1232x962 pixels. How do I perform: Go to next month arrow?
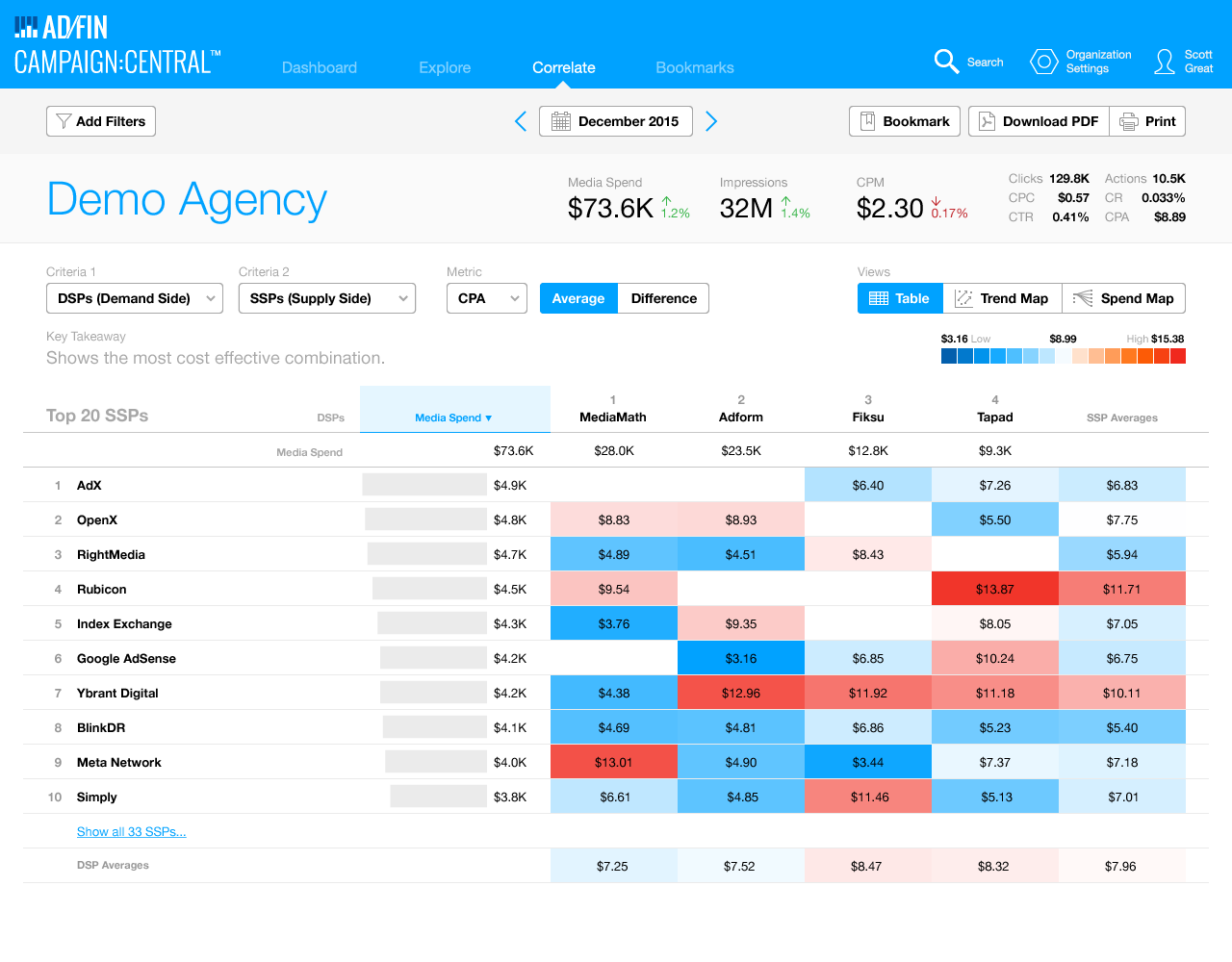pos(711,121)
